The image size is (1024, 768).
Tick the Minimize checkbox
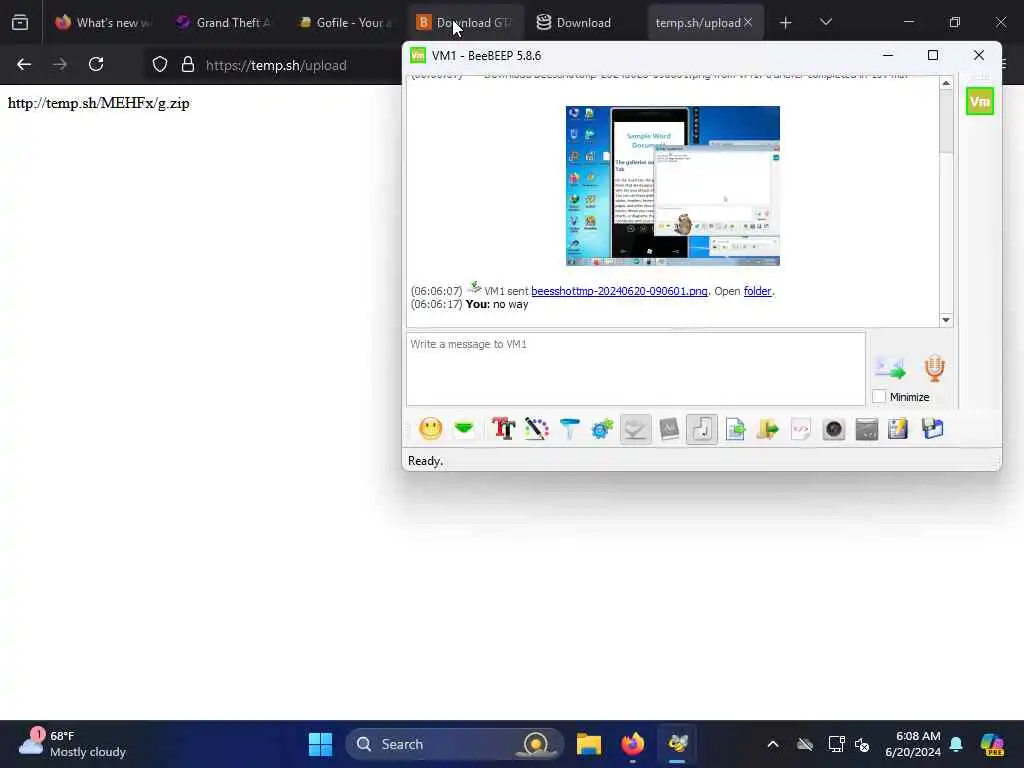[879, 397]
